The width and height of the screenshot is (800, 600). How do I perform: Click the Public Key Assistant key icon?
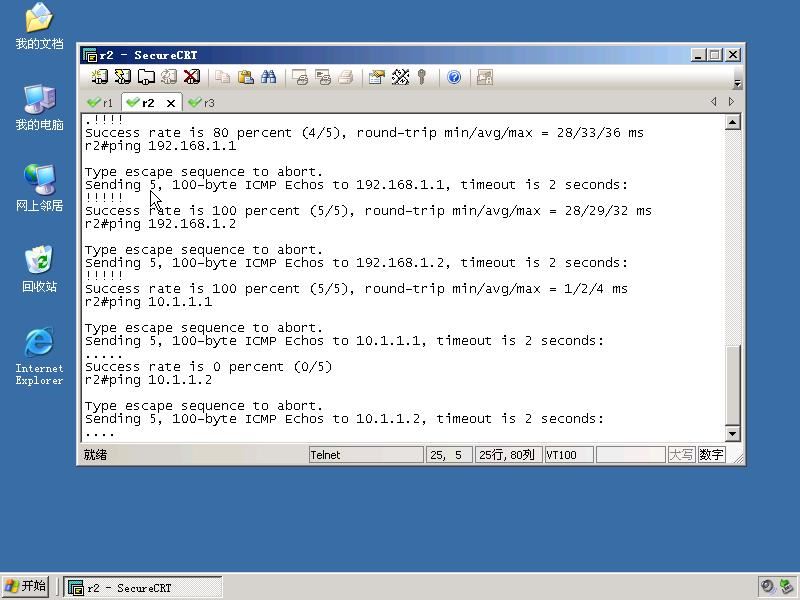pyautogui.click(x=422, y=77)
